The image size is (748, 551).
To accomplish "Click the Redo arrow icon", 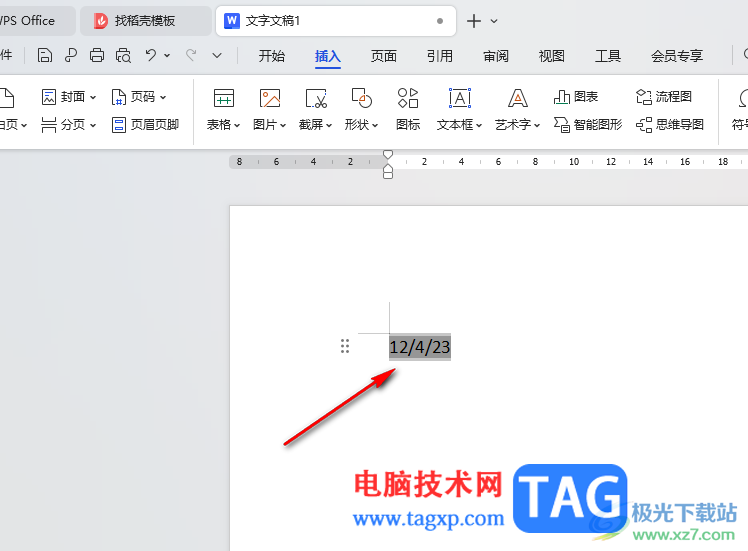I will pos(191,55).
